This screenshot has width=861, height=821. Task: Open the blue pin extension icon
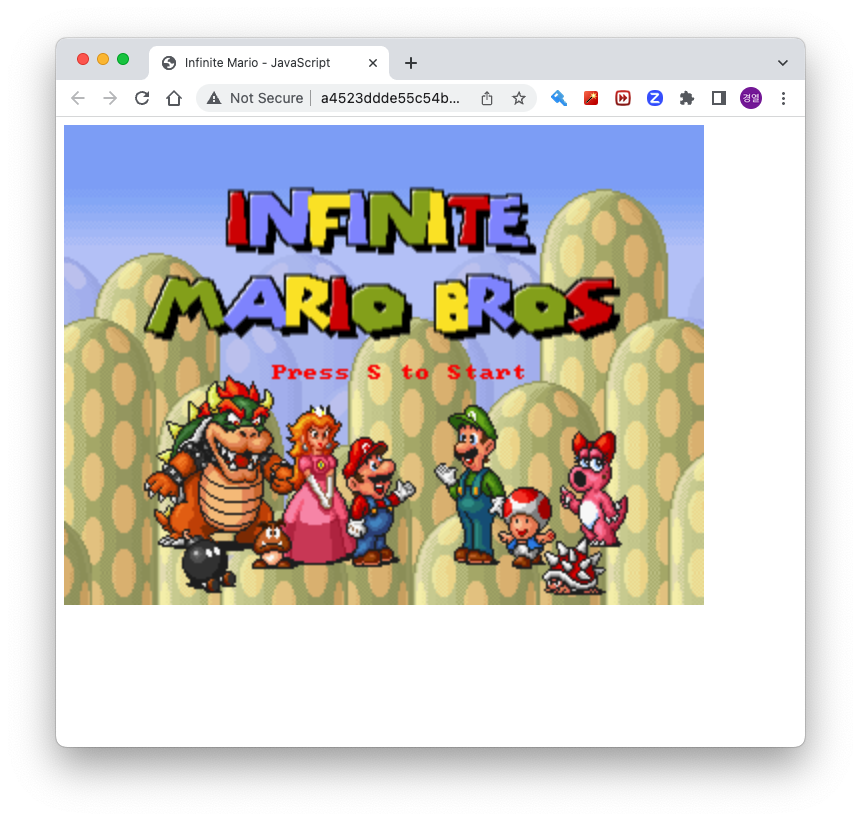pyautogui.click(x=559, y=98)
